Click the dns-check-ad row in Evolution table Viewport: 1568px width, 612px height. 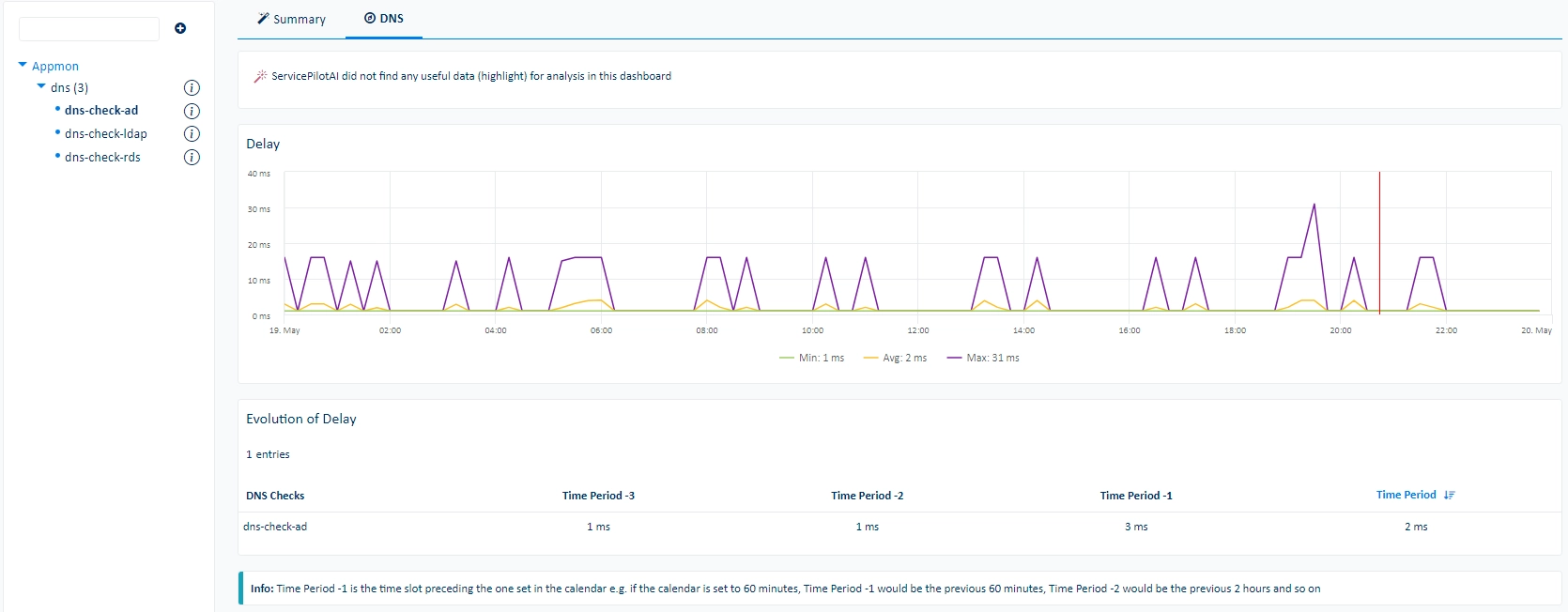click(x=899, y=527)
